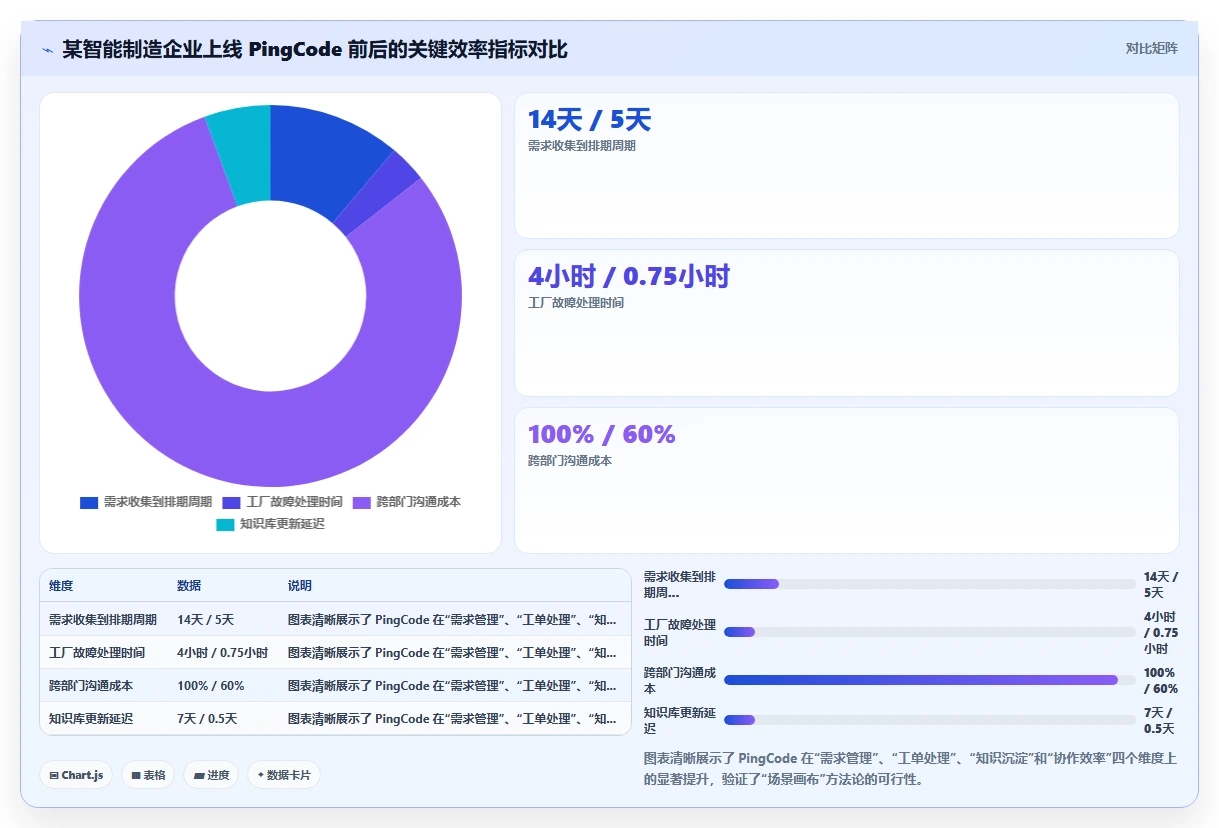The image size is (1219, 828).
Task: Toggle the 需求收集到排期周期 legend swatch
Action: point(89,502)
